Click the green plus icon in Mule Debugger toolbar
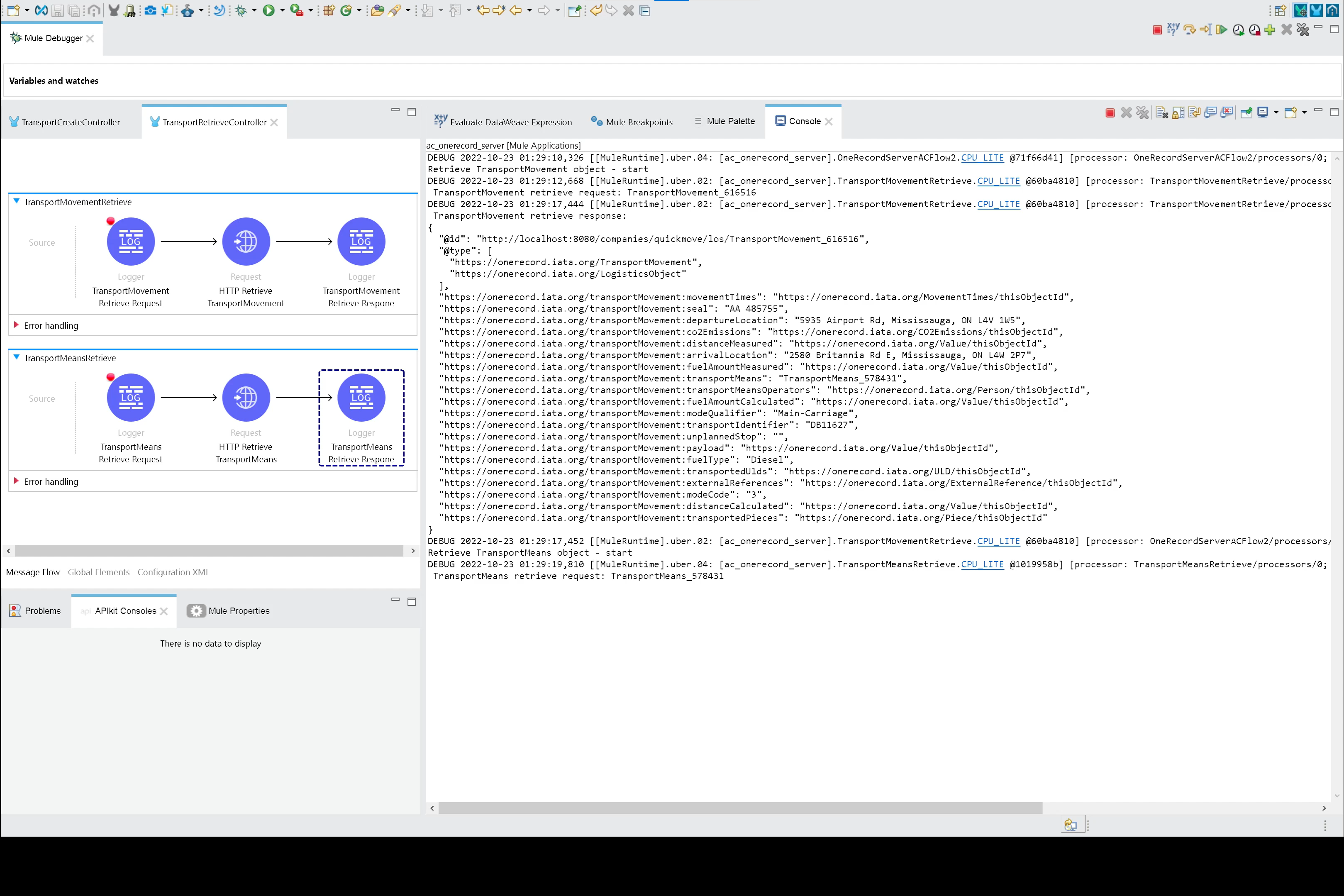The height and width of the screenshot is (896, 1344). [1270, 30]
